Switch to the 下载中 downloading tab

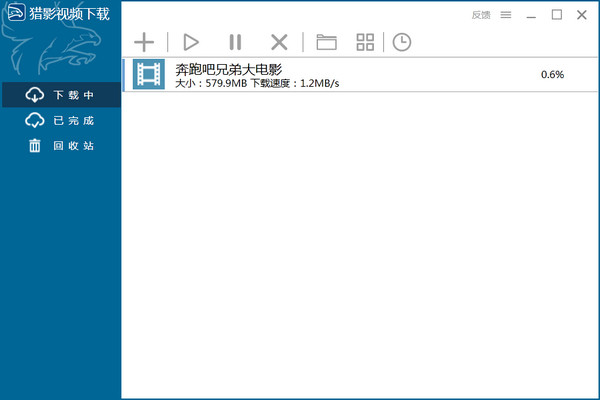[61, 95]
